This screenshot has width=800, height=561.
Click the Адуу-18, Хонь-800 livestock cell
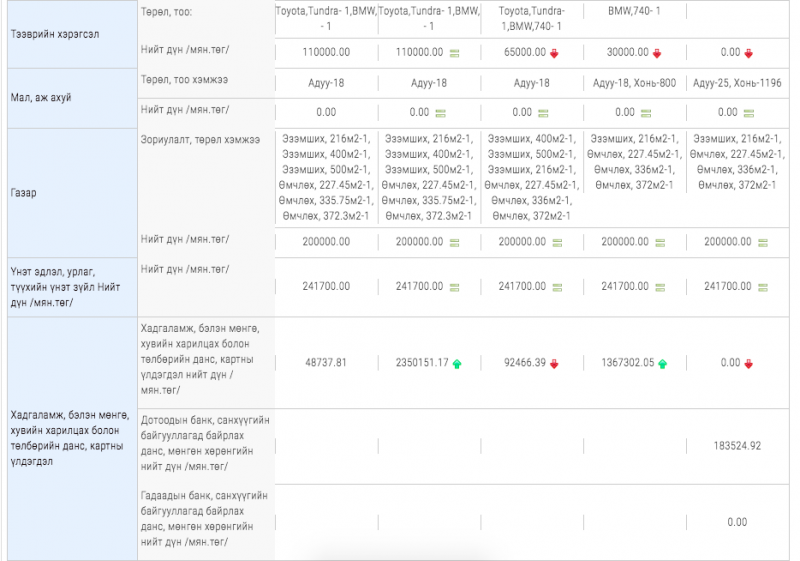pos(633,83)
